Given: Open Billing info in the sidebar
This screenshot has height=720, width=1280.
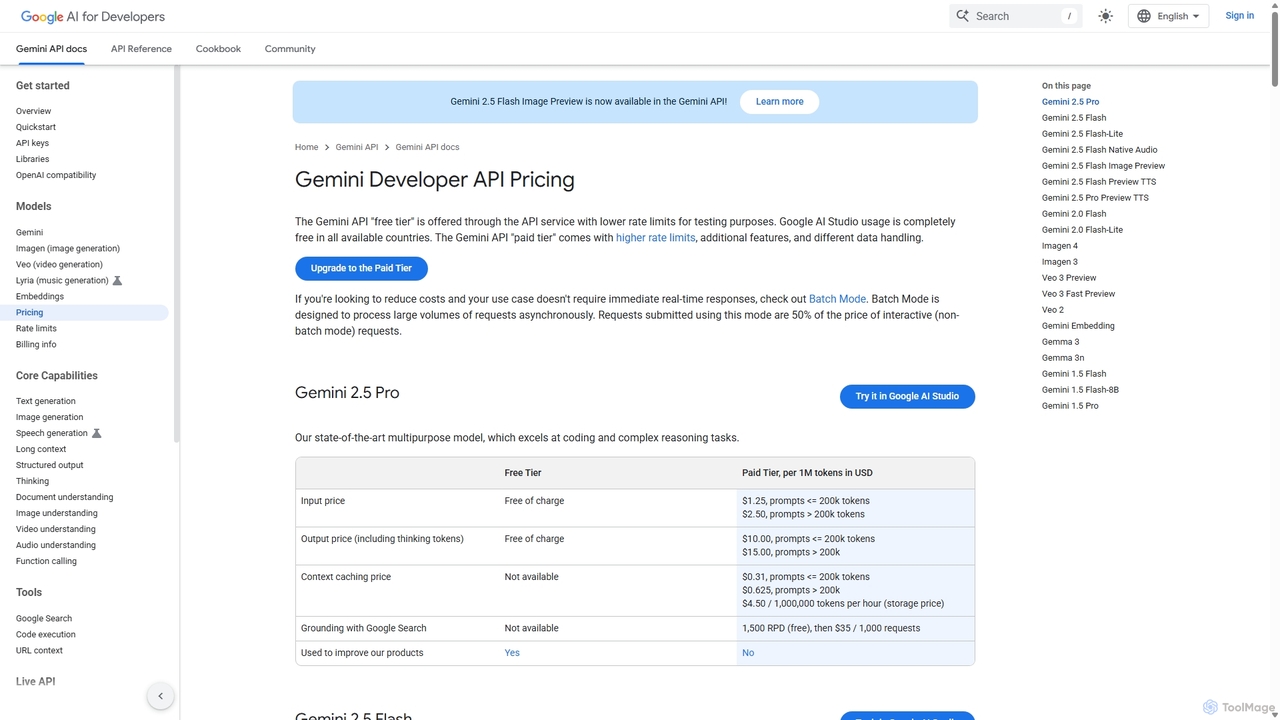Looking at the screenshot, I should [x=36, y=344].
